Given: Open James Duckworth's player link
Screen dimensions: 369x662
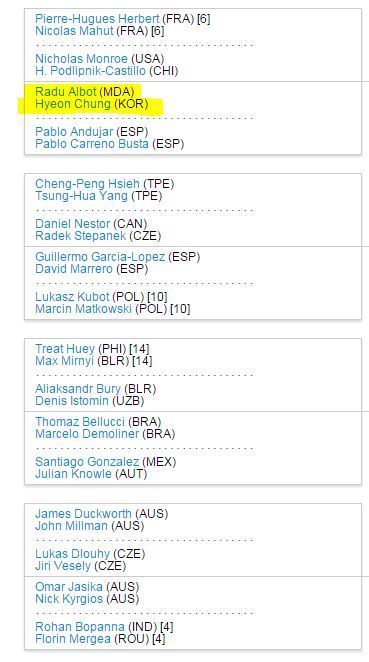Looking at the screenshot, I should pos(83,514).
